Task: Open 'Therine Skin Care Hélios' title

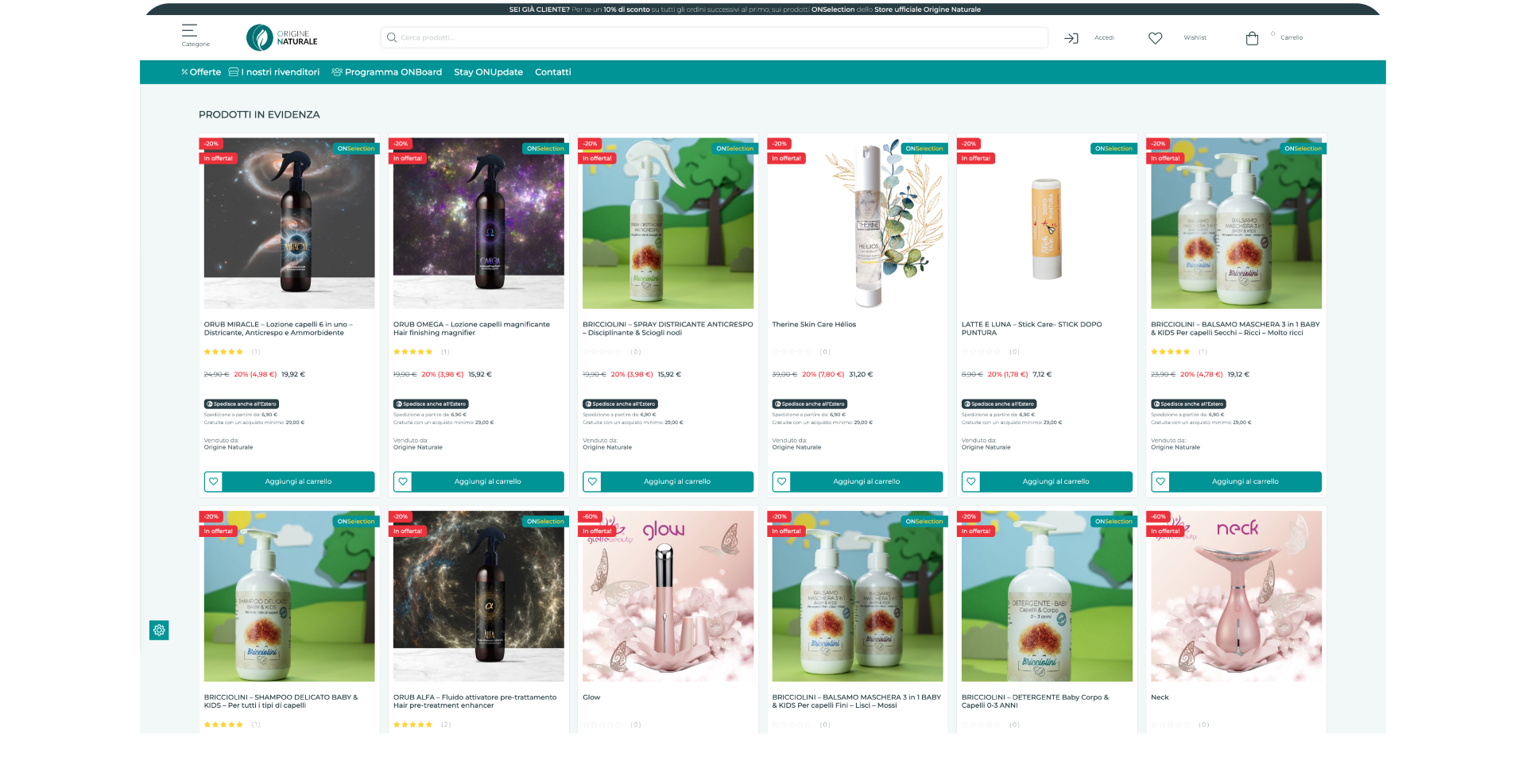Action: [x=814, y=325]
